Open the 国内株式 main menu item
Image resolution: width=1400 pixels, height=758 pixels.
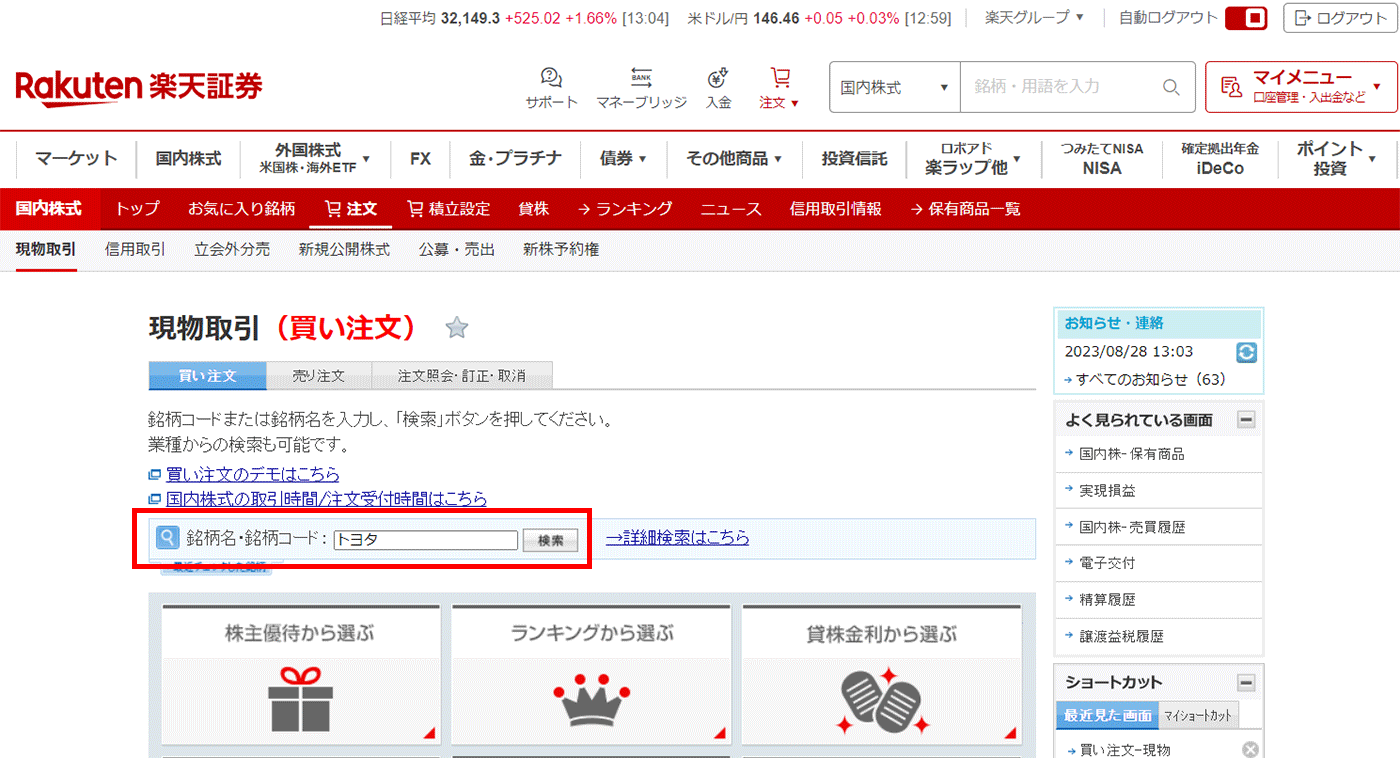click(x=188, y=158)
